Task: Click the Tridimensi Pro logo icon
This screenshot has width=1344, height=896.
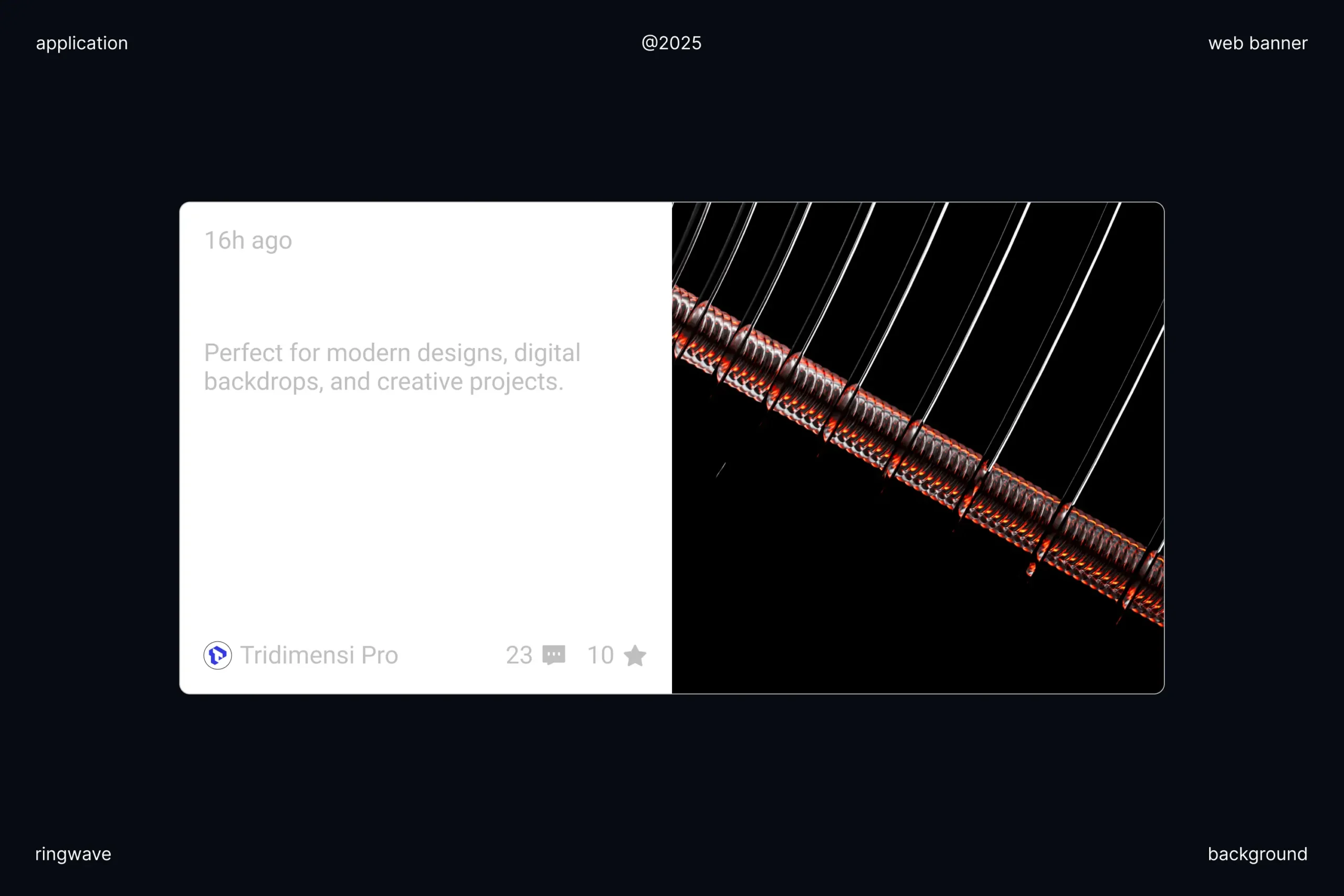Action: click(x=218, y=655)
